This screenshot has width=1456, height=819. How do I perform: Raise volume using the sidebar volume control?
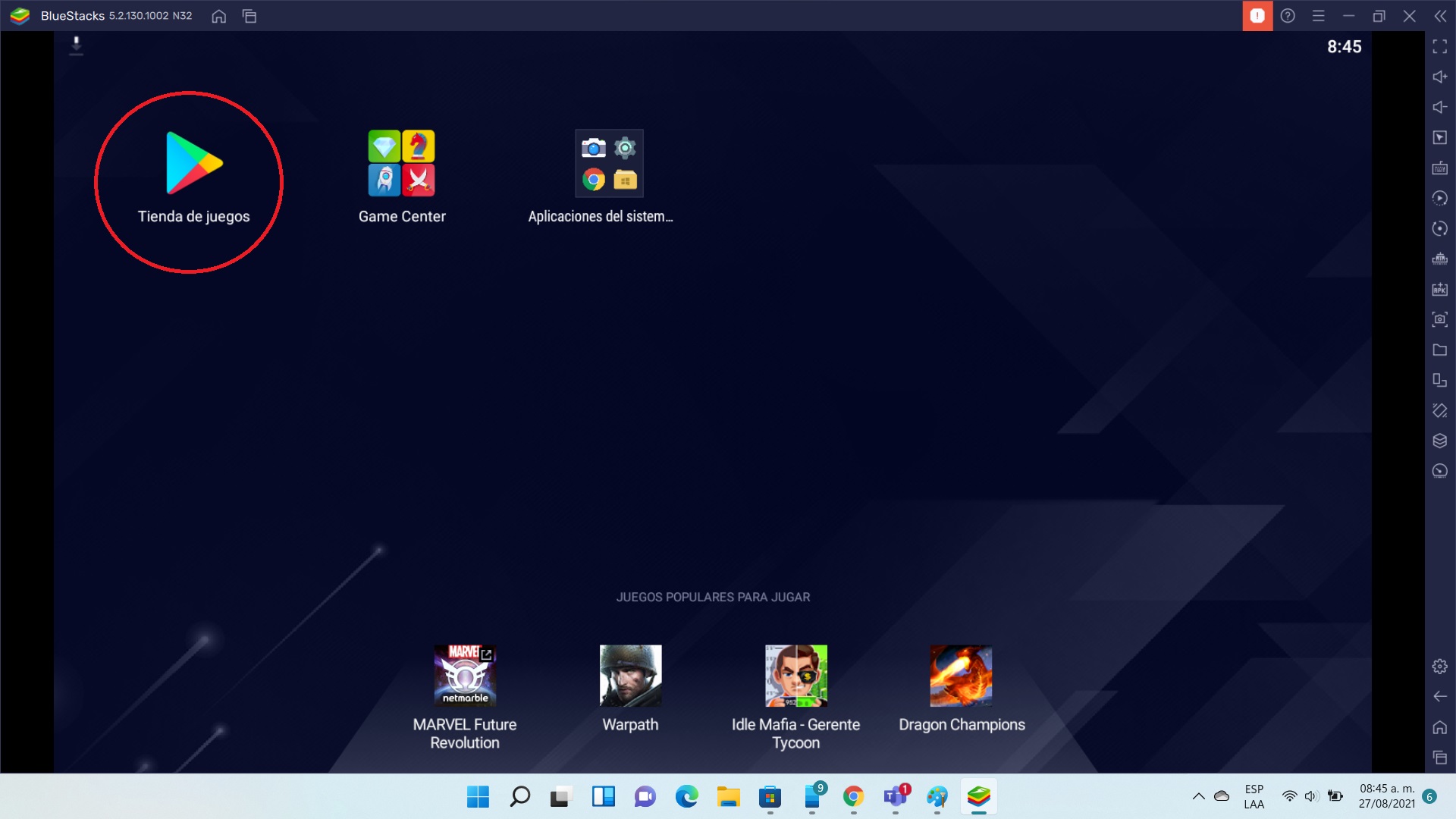tap(1439, 77)
